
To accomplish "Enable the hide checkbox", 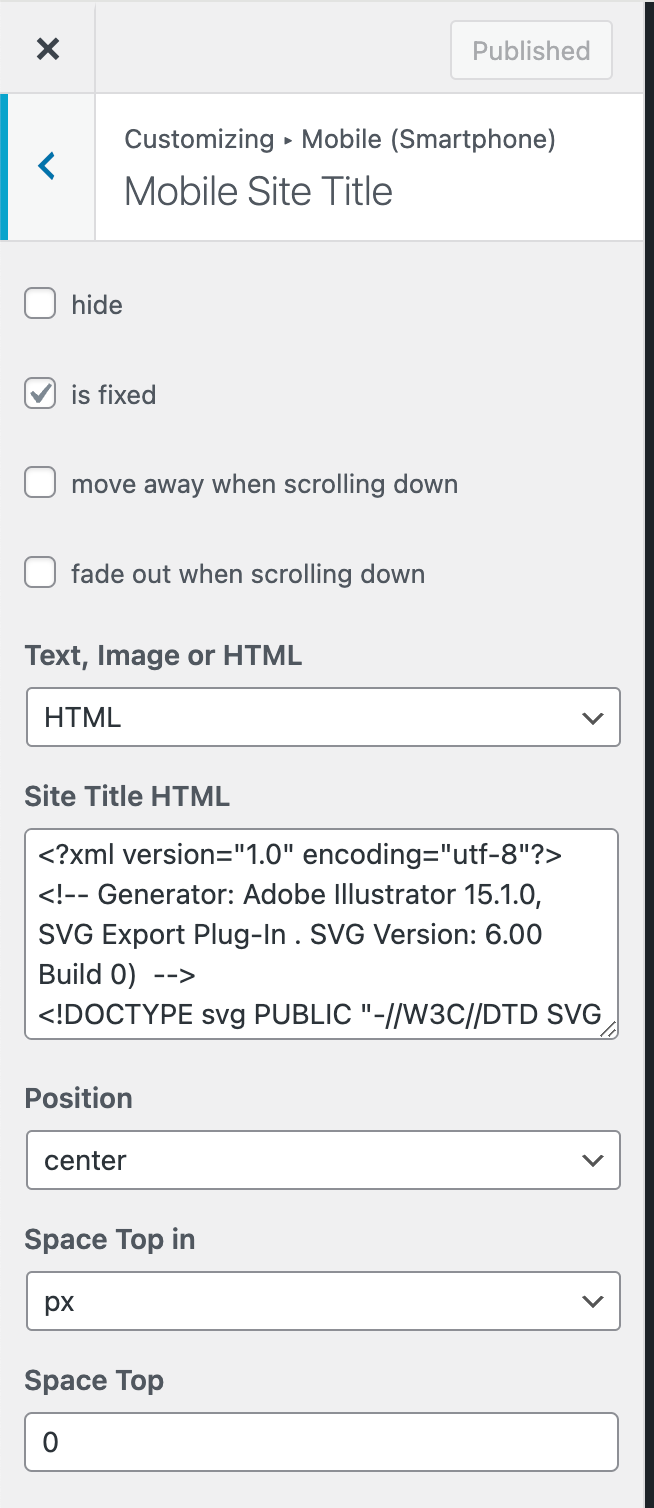I will click(40, 304).
